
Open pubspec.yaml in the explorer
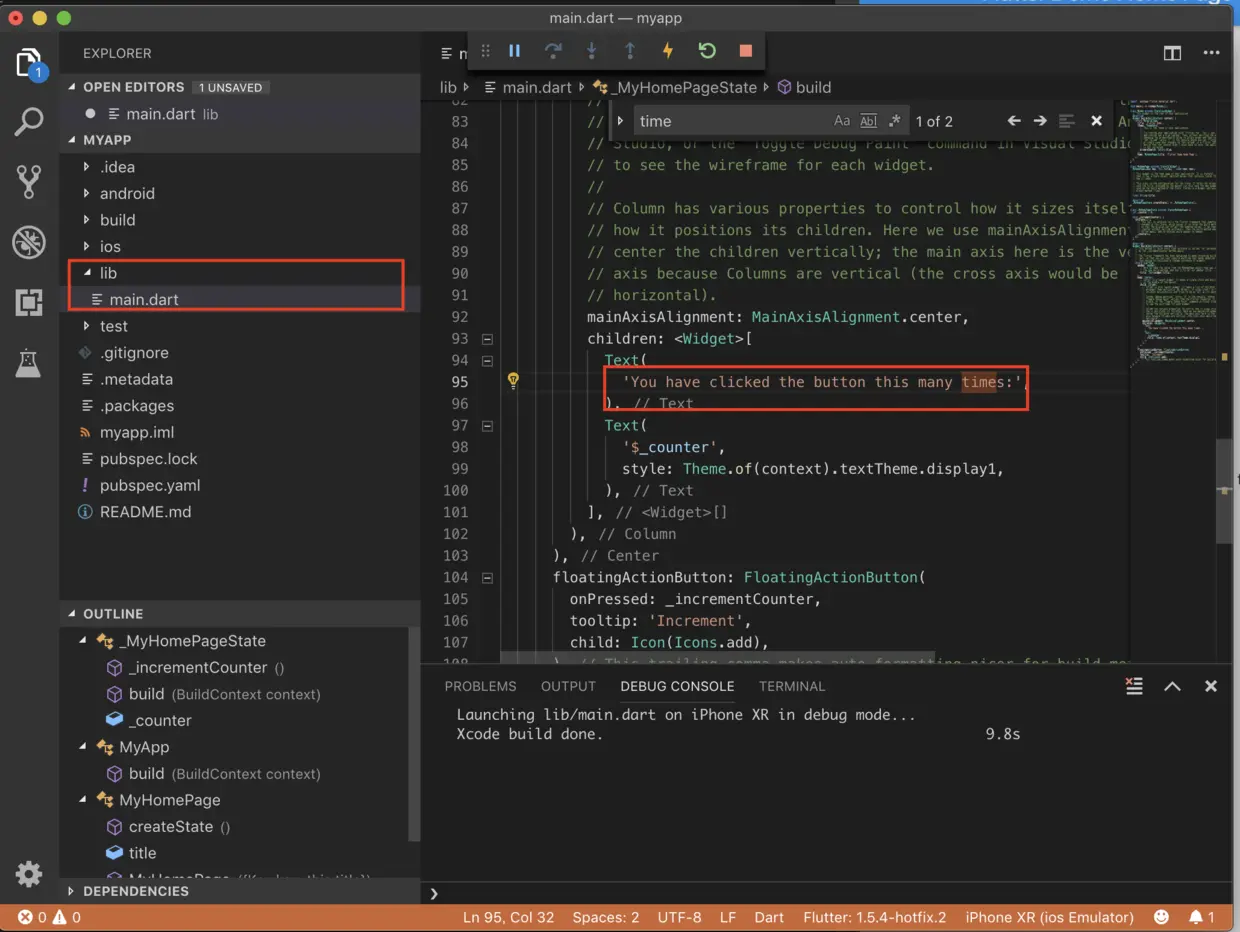pos(150,485)
